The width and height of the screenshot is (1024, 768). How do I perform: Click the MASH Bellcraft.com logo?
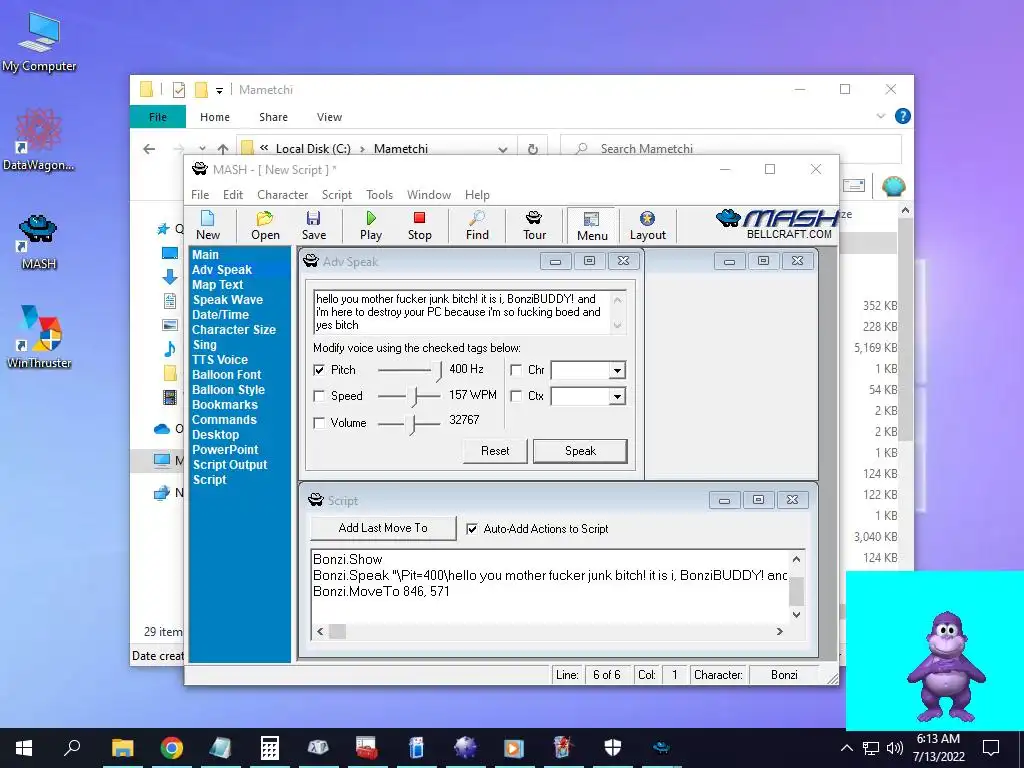coord(777,224)
